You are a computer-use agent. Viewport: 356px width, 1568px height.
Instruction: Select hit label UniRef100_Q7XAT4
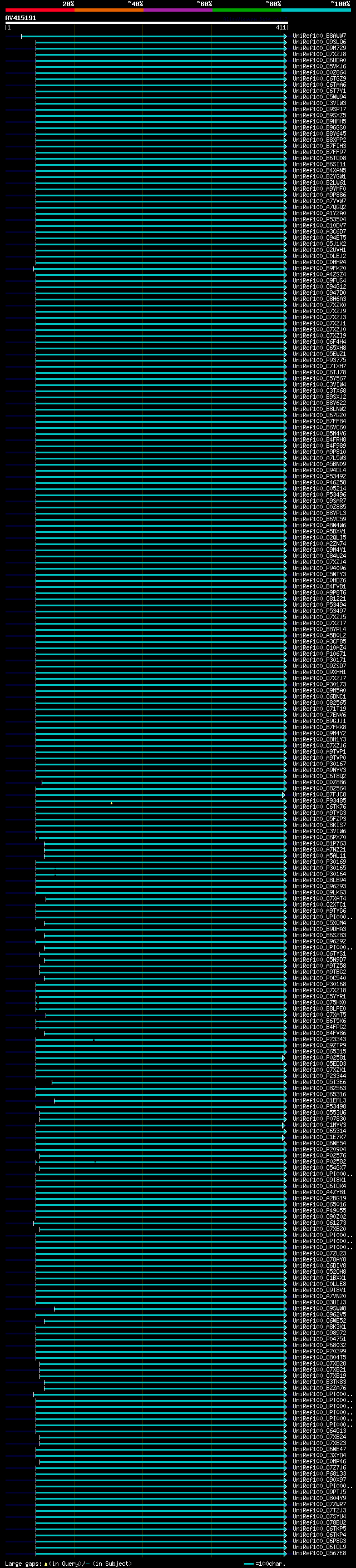[x=319, y=898]
